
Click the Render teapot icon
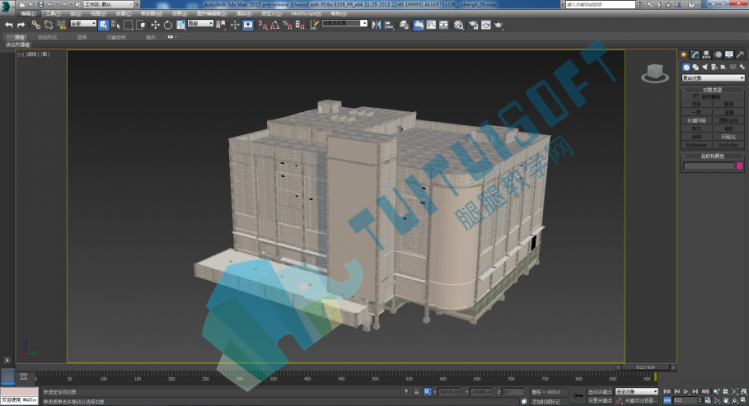pos(499,25)
